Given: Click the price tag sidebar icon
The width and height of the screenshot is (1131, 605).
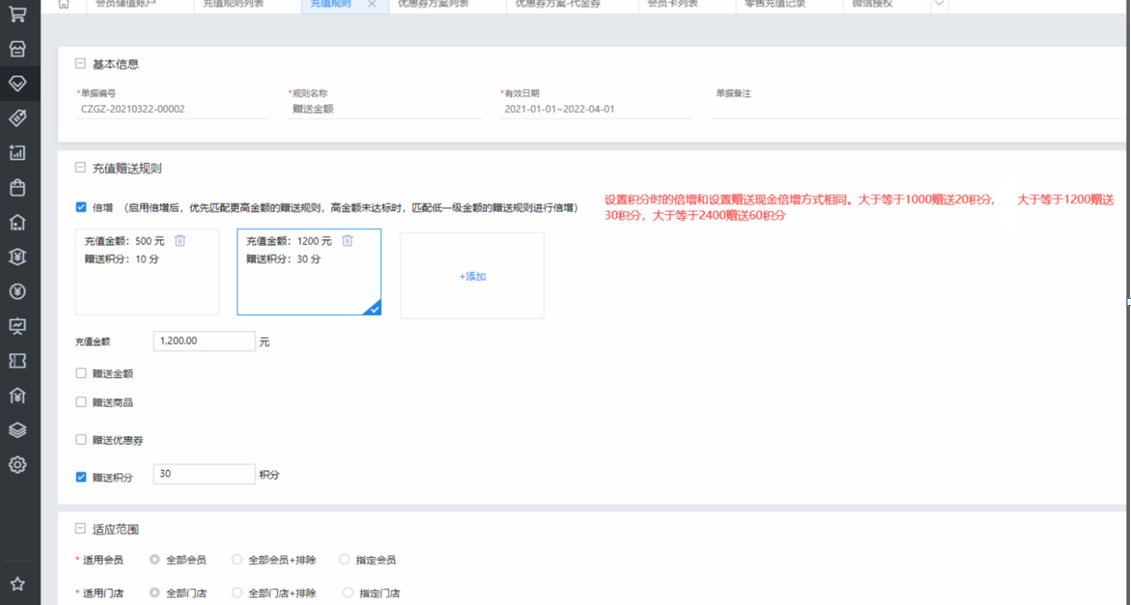Looking at the screenshot, I should (17, 118).
